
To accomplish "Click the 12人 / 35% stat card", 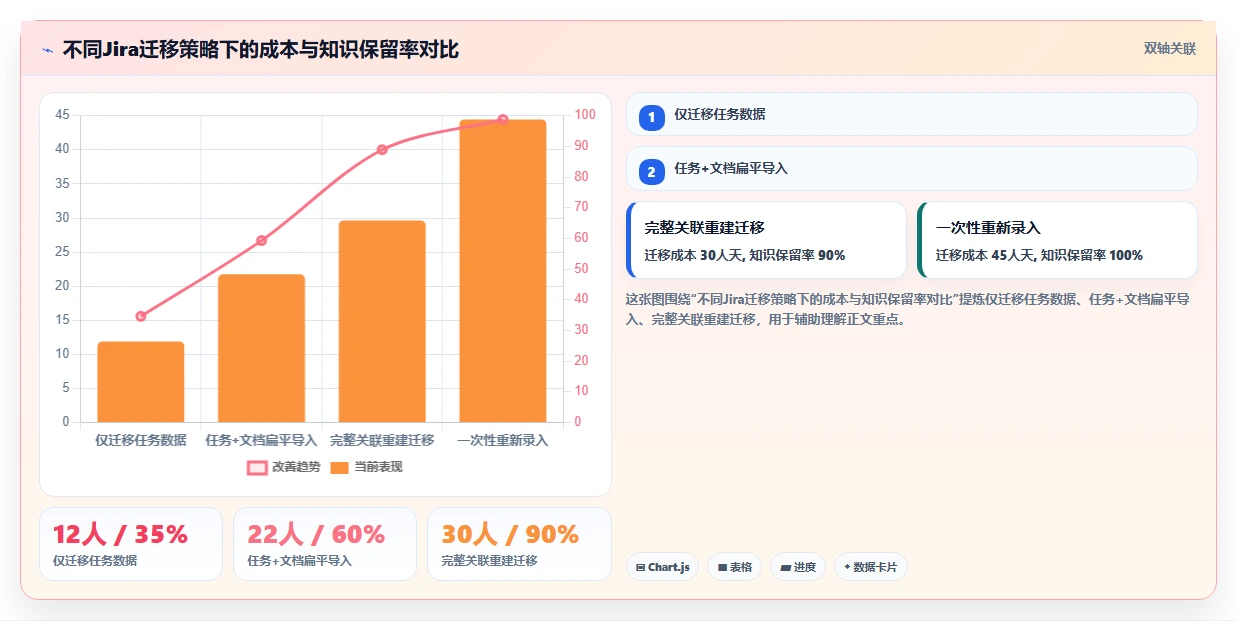I will pyautogui.click(x=130, y=544).
